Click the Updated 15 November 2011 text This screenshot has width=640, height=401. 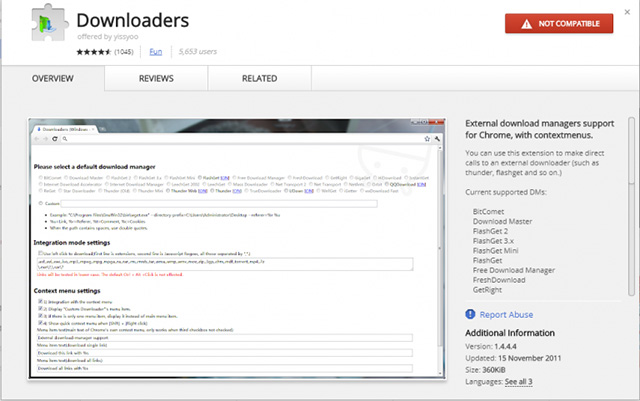[x=513, y=358]
